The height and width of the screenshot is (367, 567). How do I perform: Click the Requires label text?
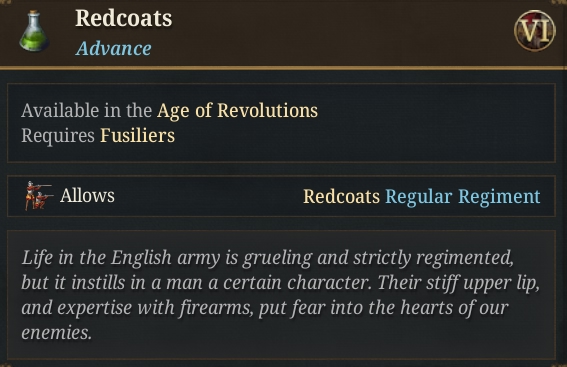click(x=58, y=136)
